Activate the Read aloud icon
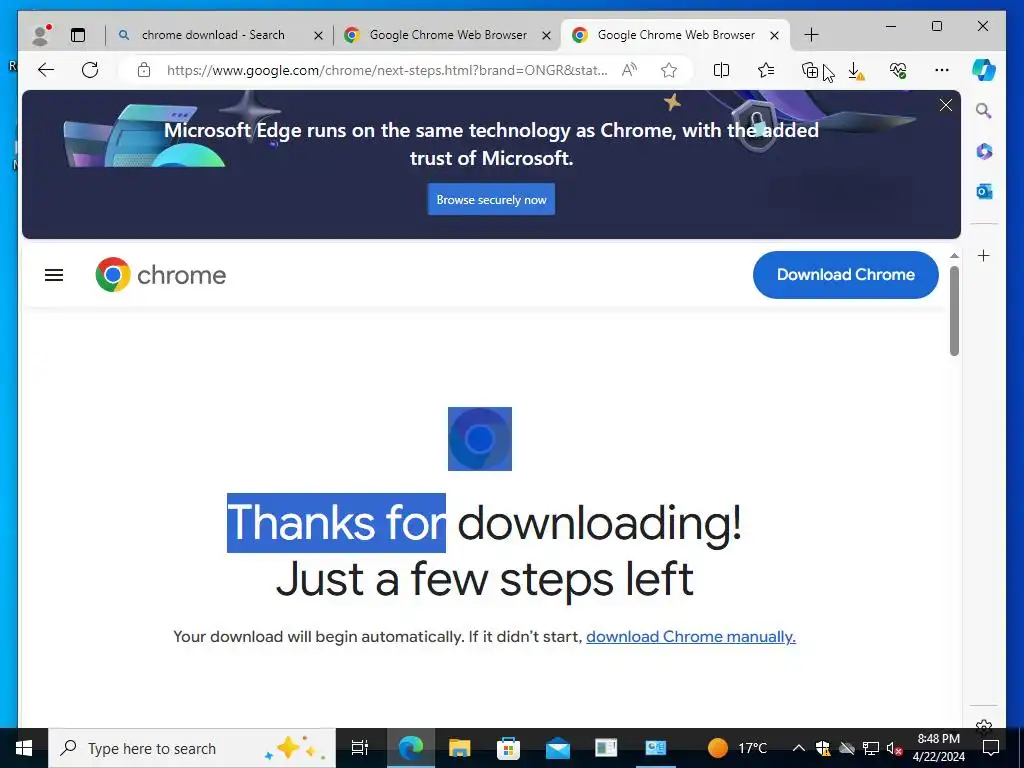The width and height of the screenshot is (1024, 768). click(630, 70)
